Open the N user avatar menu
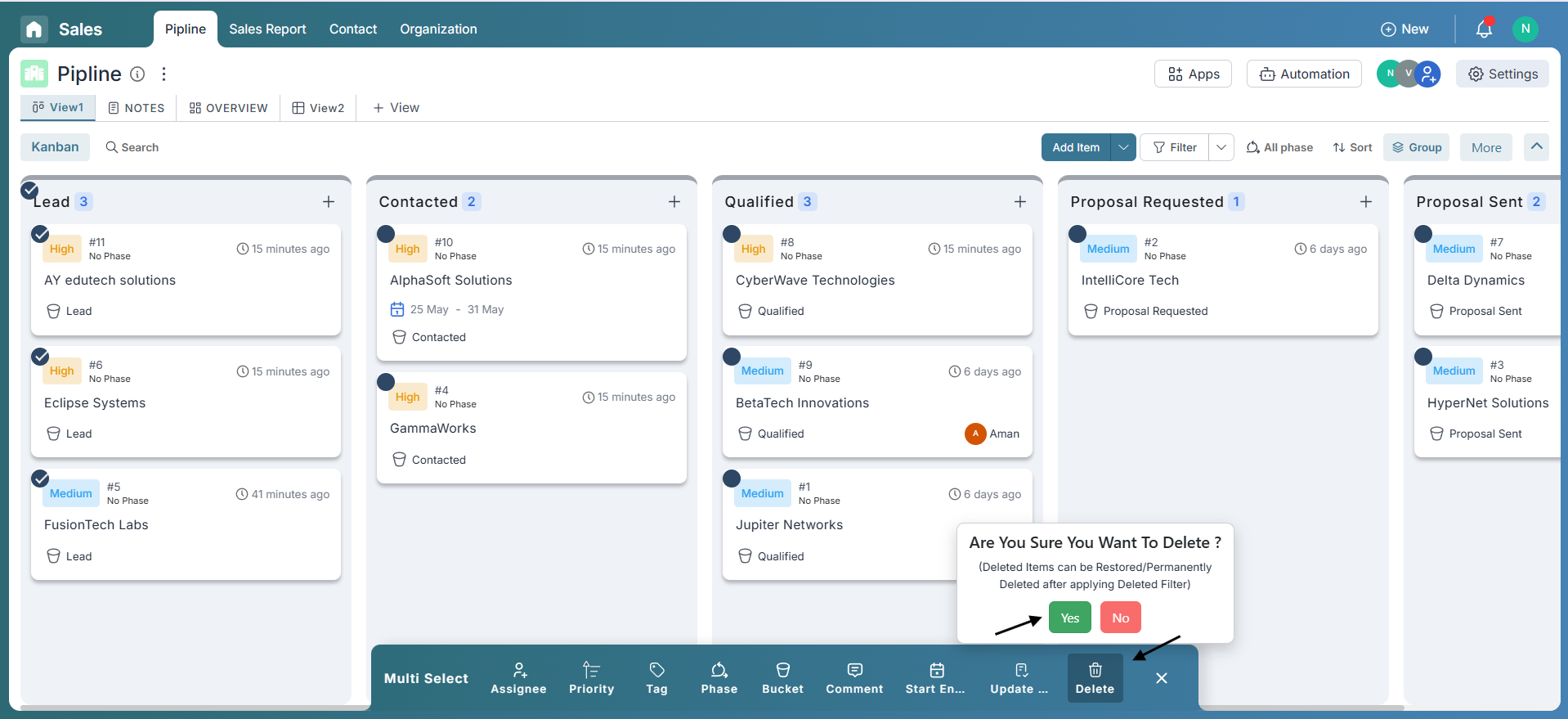The width and height of the screenshot is (1568, 719). (x=1525, y=29)
